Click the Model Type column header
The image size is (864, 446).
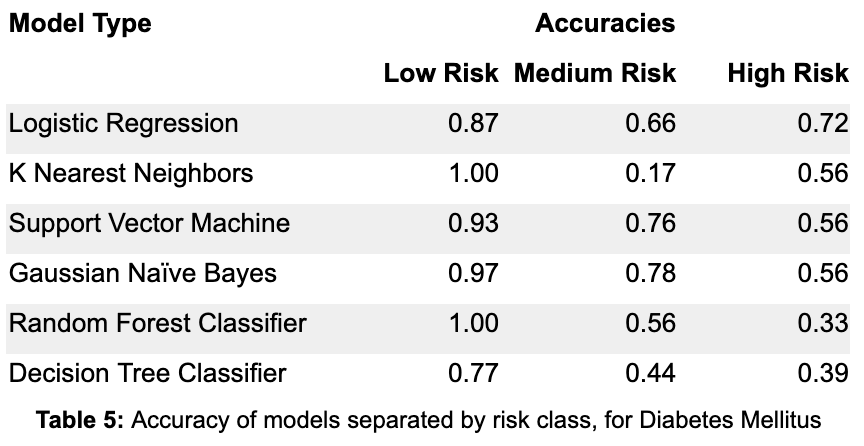click(80, 24)
